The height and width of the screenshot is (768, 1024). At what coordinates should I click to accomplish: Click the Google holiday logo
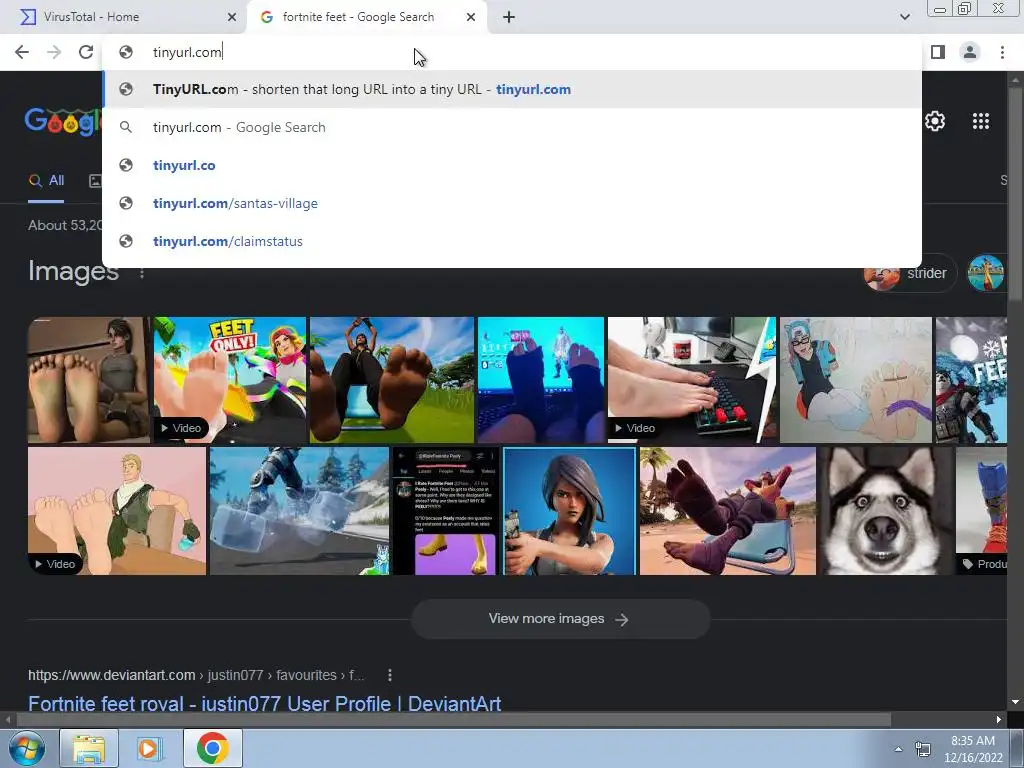(x=63, y=121)
